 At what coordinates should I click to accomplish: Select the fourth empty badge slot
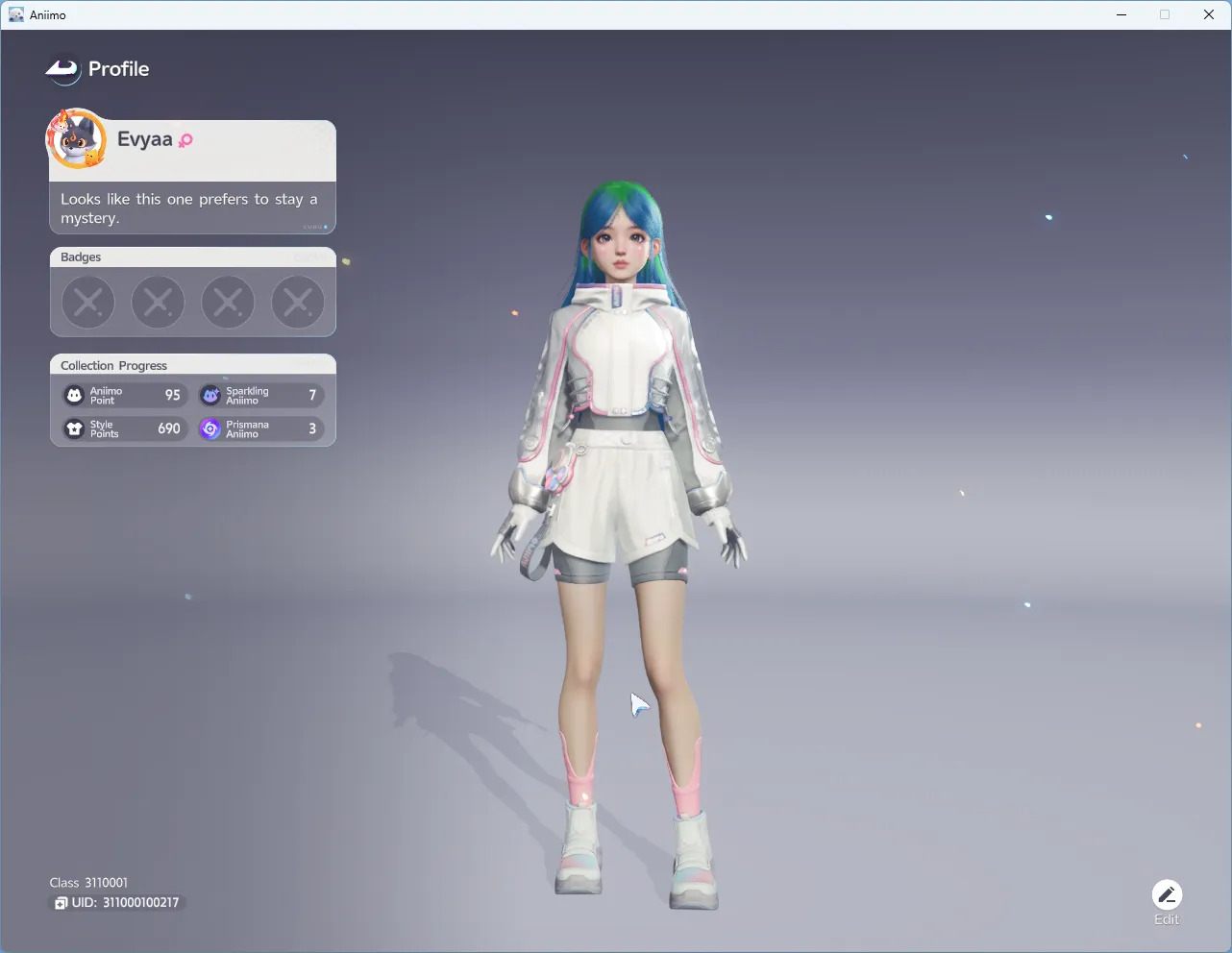pos(298,302)
